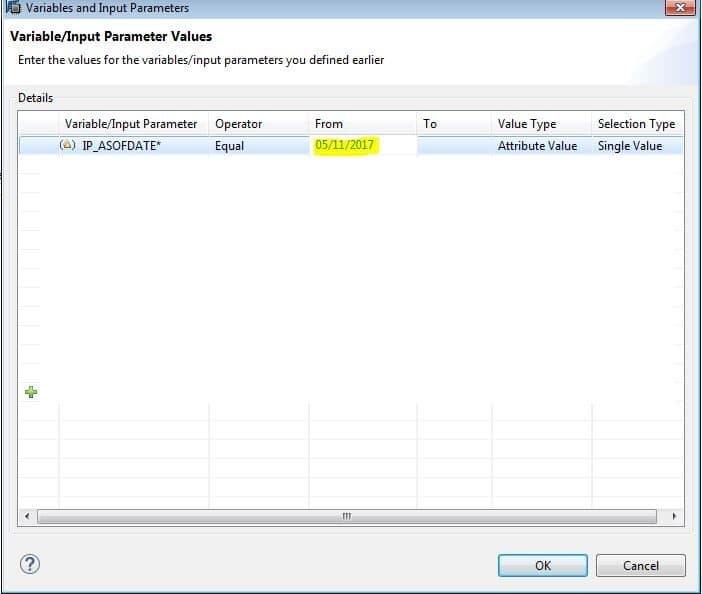Click the Selection Type column header

tap(636, 124)
